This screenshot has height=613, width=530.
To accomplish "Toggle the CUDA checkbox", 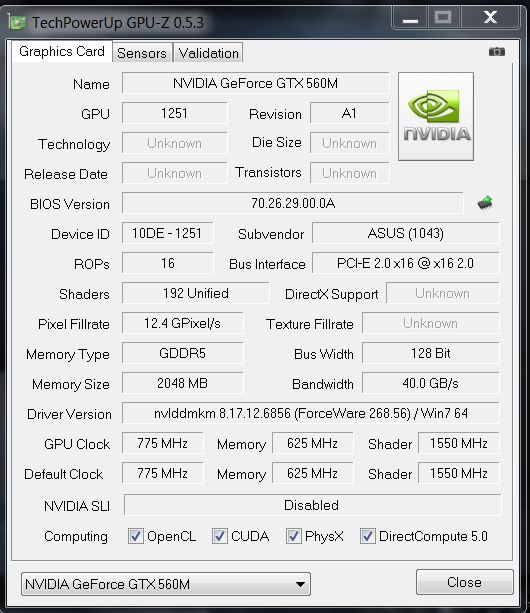I will click(x=220, y=536).
